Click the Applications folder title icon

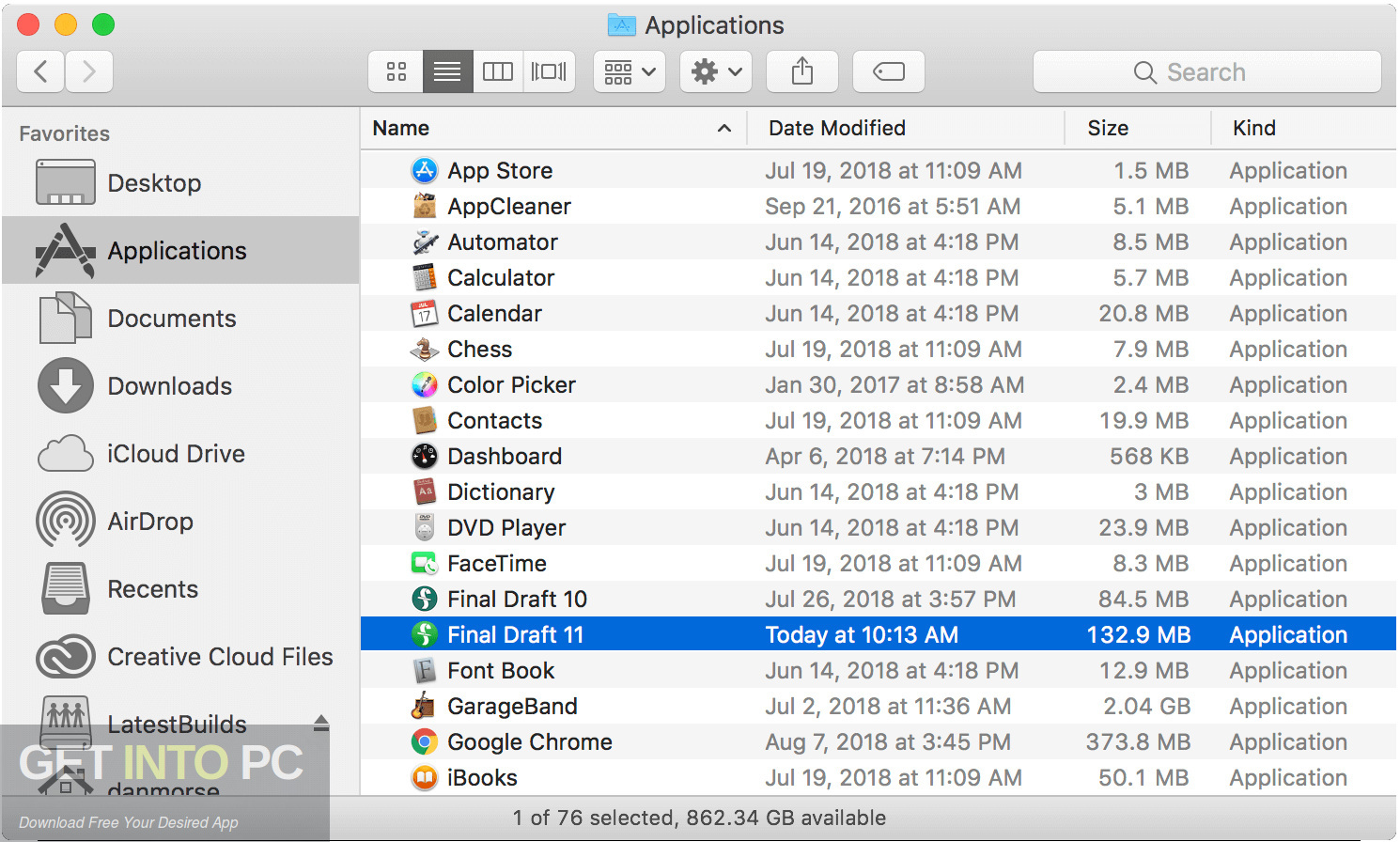(622, 25)
